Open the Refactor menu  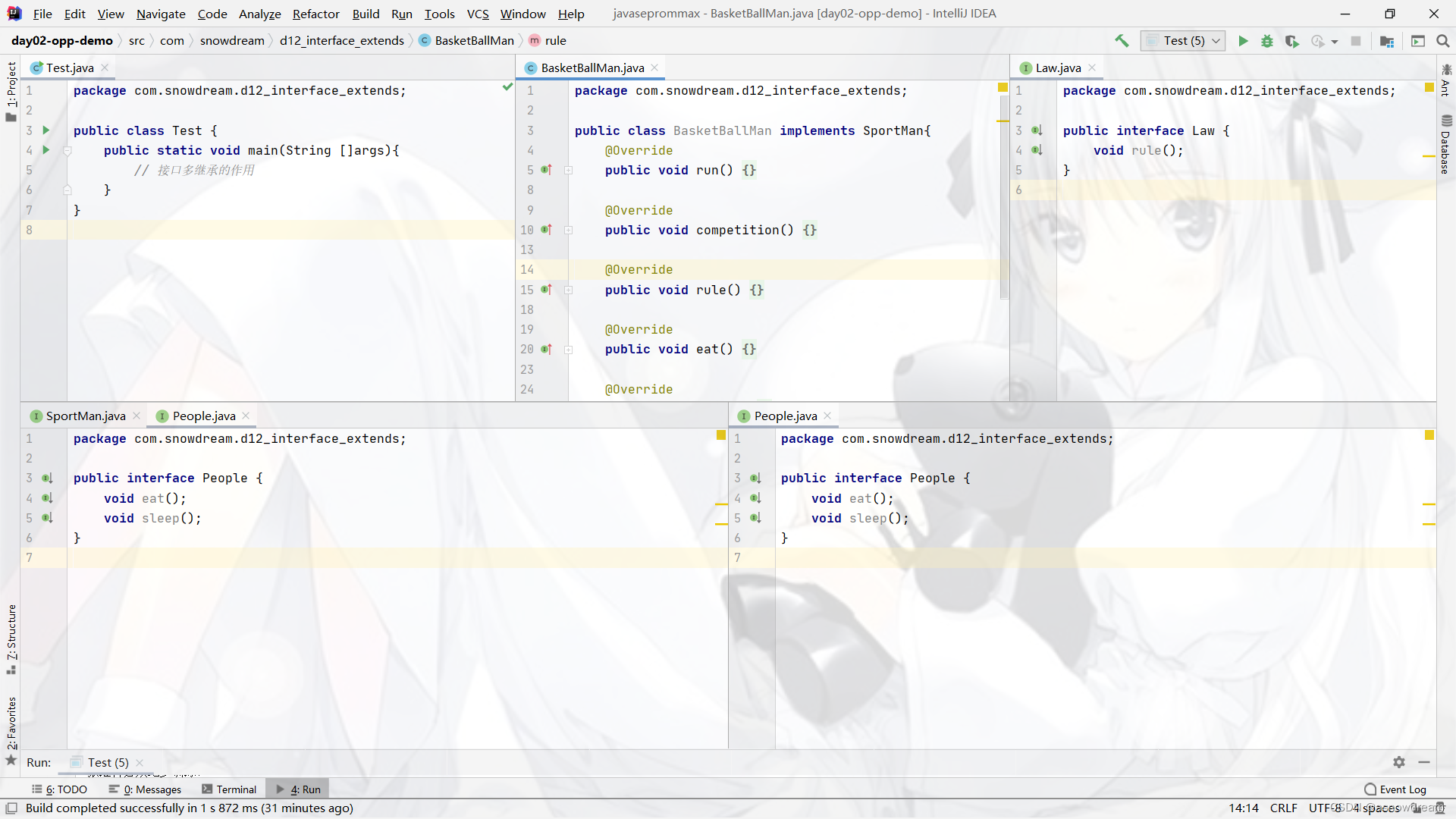pos(316,14)
